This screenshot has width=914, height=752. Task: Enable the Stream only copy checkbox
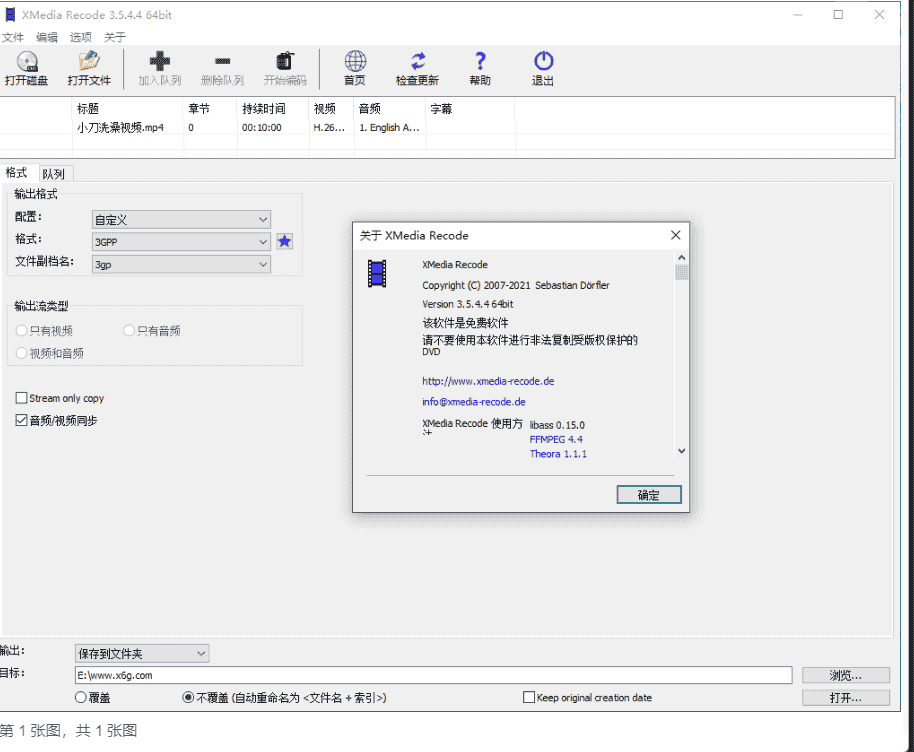(x=22, y=398)
